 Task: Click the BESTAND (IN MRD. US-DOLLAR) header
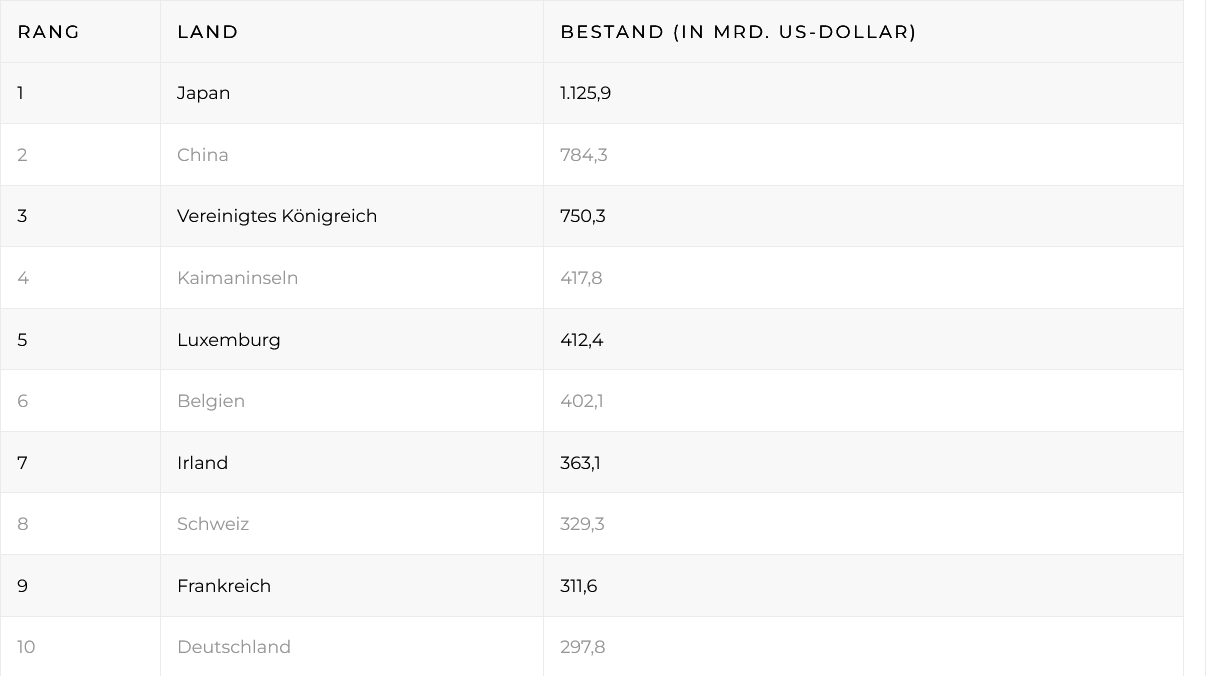click(x=738, y=32)
